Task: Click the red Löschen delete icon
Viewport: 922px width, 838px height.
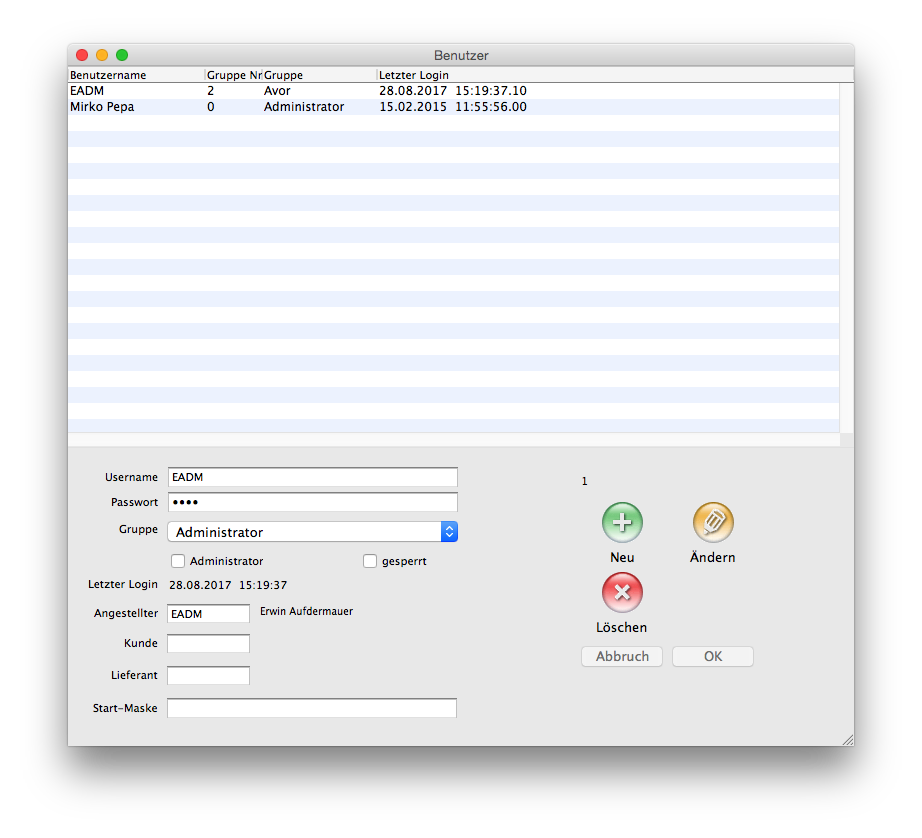Action: pyautogui.click(x=622, y=592)
